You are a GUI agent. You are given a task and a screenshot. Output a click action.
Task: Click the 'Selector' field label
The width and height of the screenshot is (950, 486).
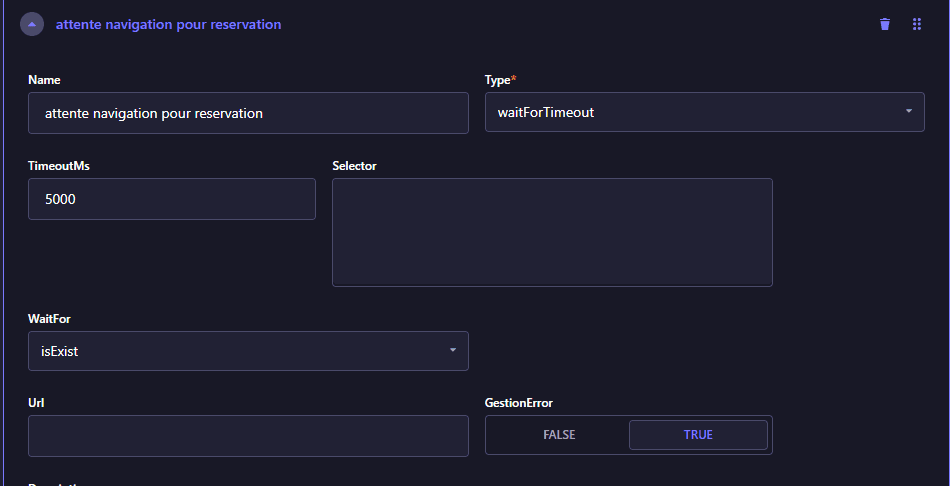pyautogui.click(x=354, y=166)
